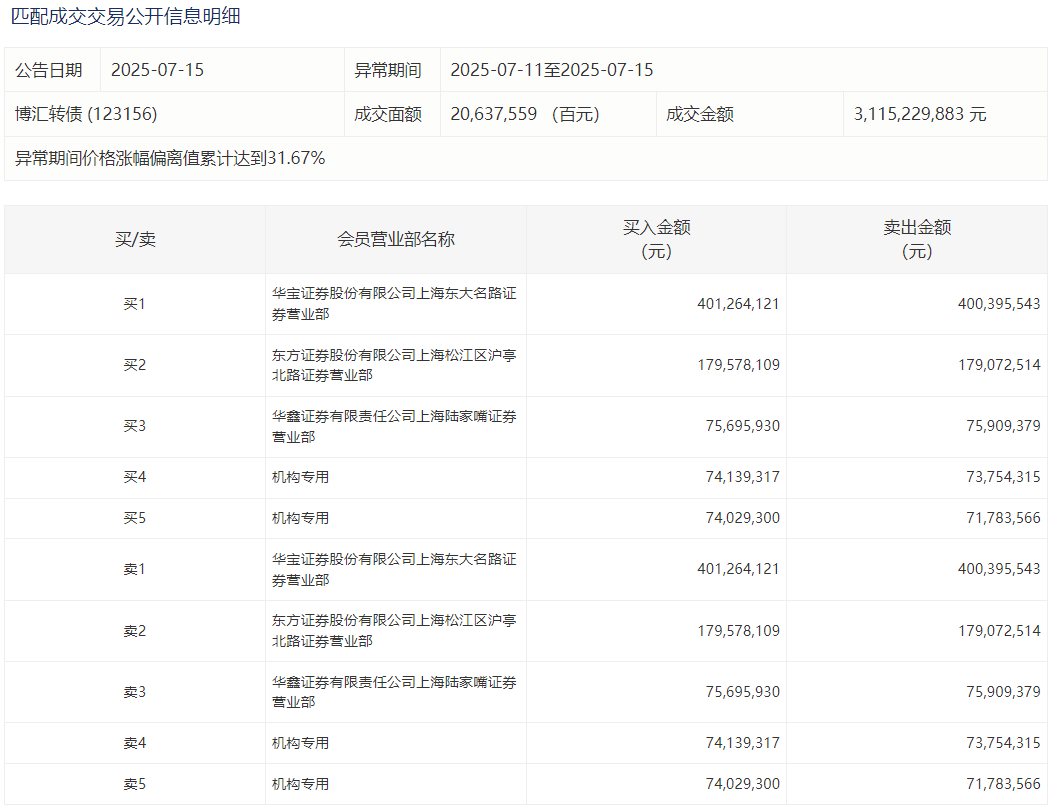
Task: Click the 匹配成交交易公开信息明细 page title
Action: (125, 17)
